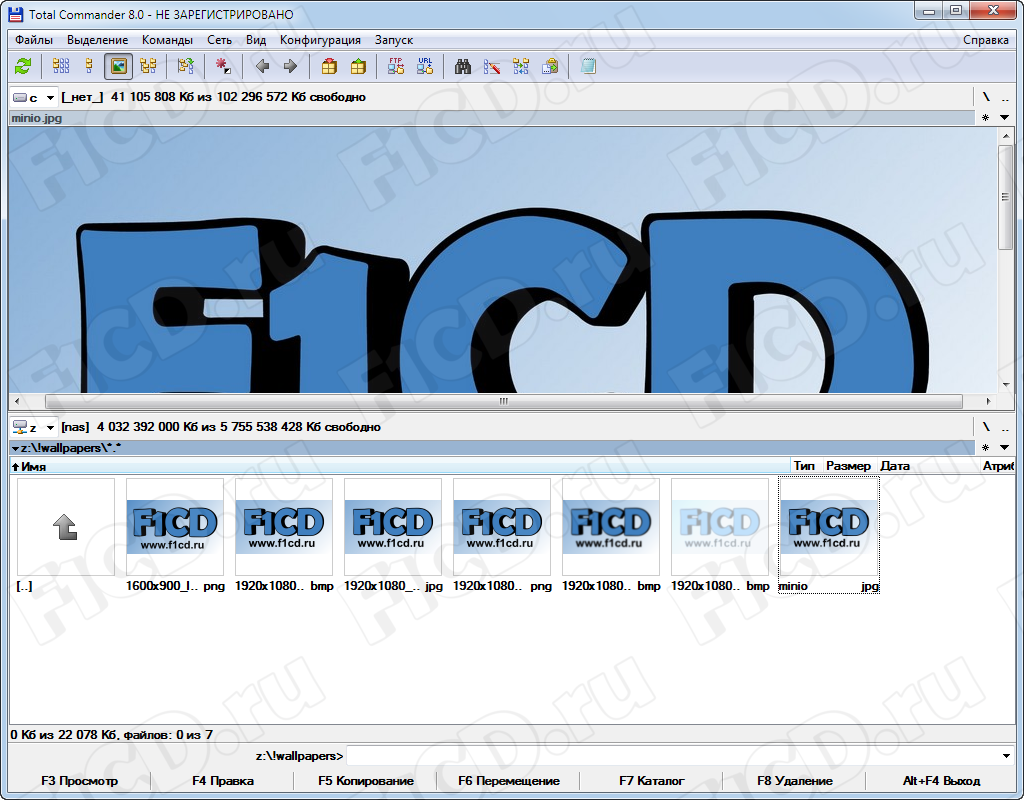Open the Вид menu
Viewport: 1024px width, 800px height.
[256, 40]
